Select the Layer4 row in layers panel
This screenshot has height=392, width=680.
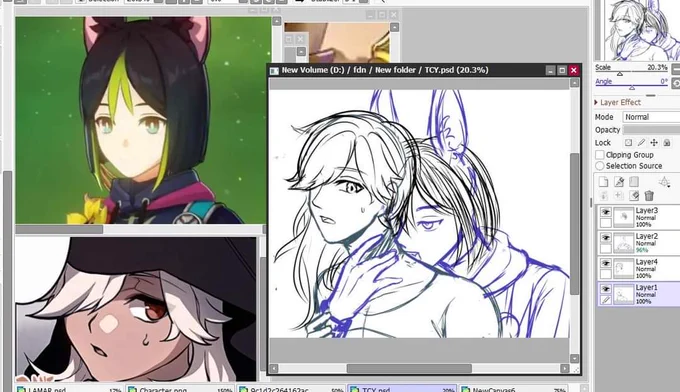638,268
